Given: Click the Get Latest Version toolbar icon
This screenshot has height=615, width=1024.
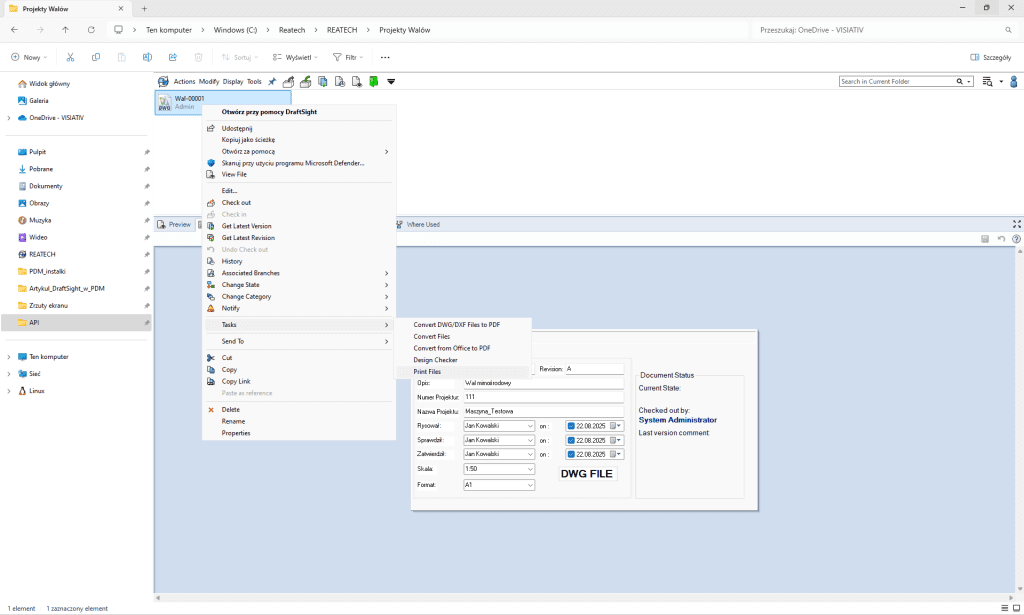Looking at the screenshot, I should (323, 82).
